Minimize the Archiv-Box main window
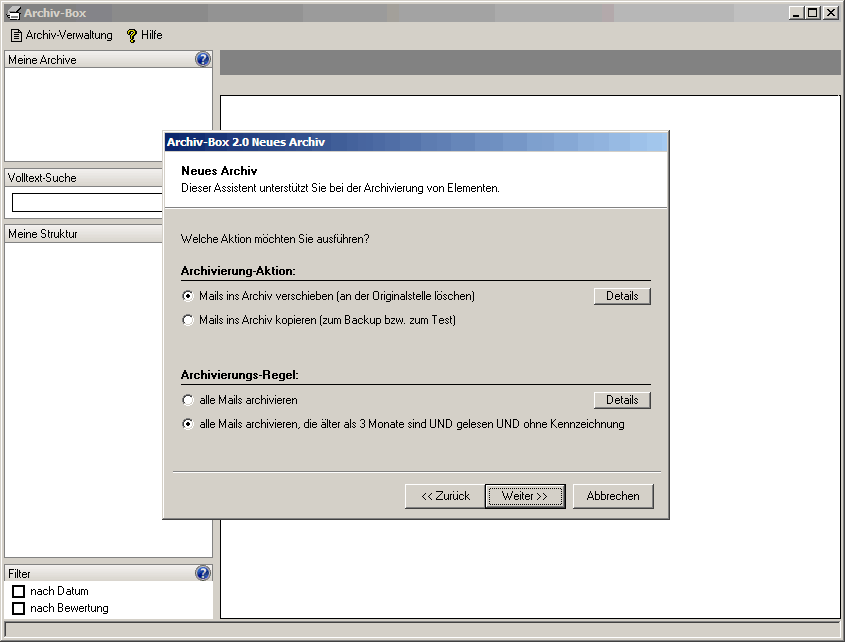 tap(796, 13)
